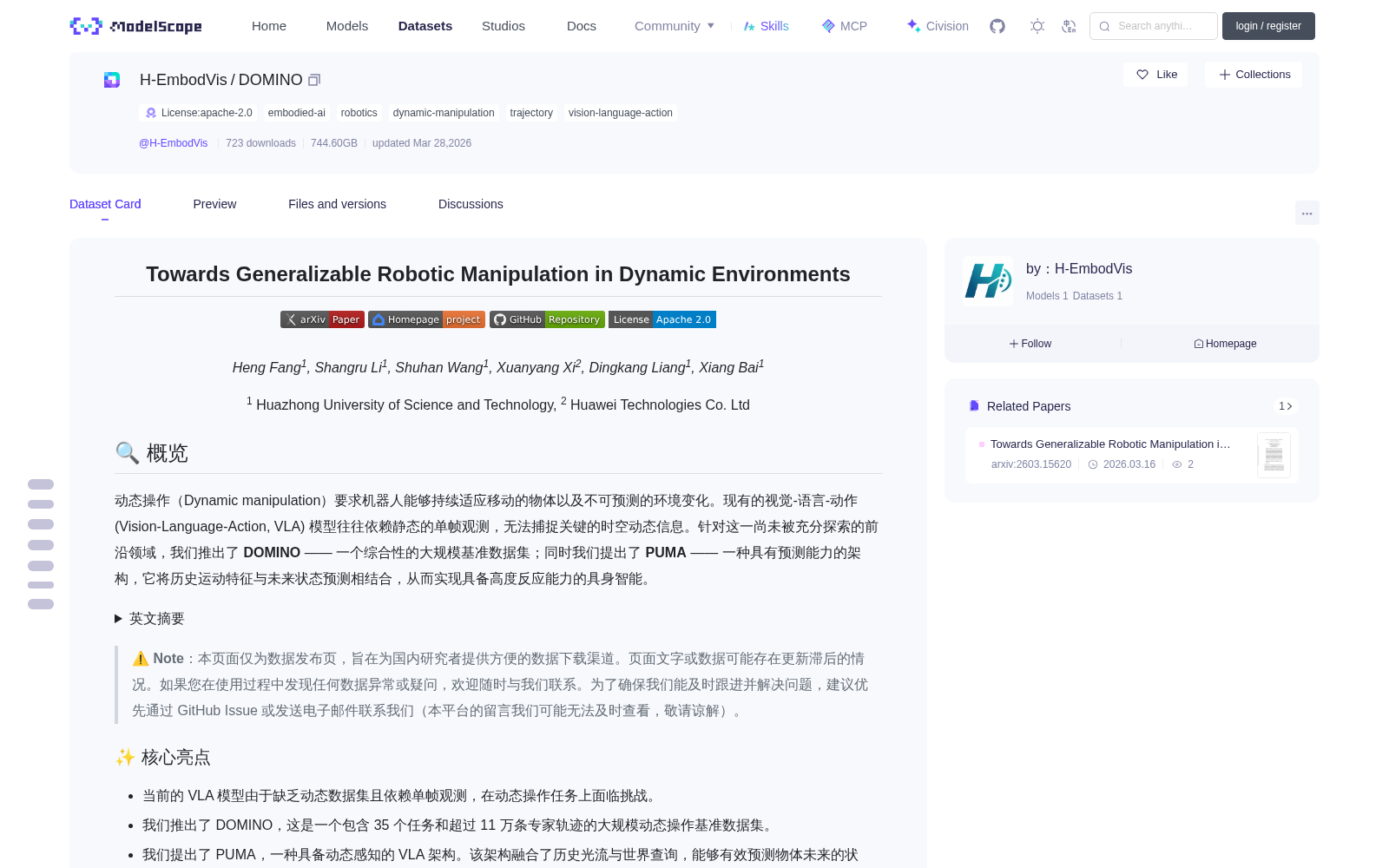This screenshot has height=868, width=1389.
Task: Click the License Apache 2.0 badge
Action: pos(662,319)
